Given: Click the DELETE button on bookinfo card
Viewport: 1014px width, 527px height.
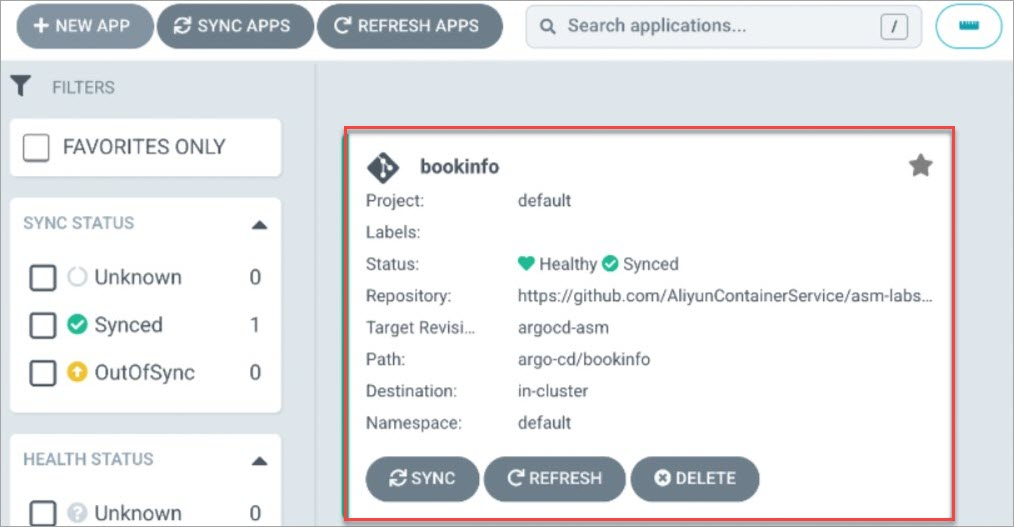Looking at the screenshot, I should click(x=695, y=479).
